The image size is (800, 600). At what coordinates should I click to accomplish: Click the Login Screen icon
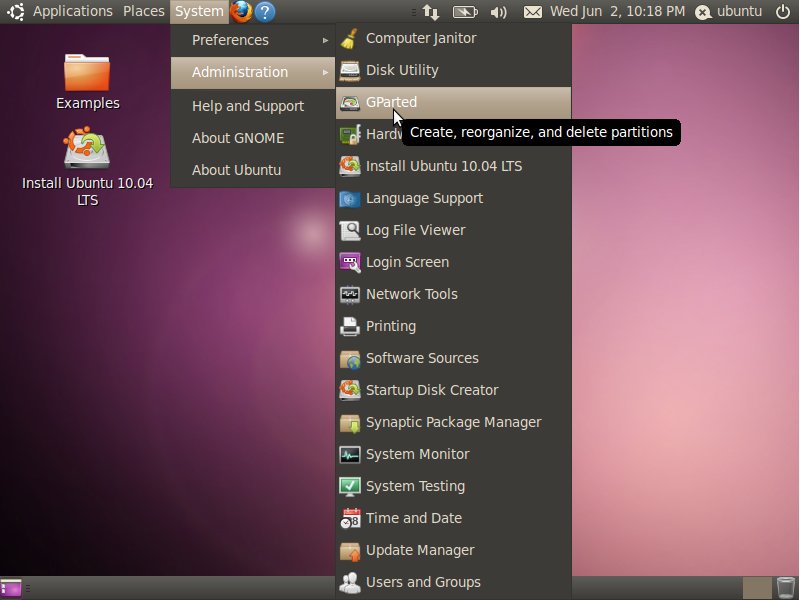click(349, 262)
